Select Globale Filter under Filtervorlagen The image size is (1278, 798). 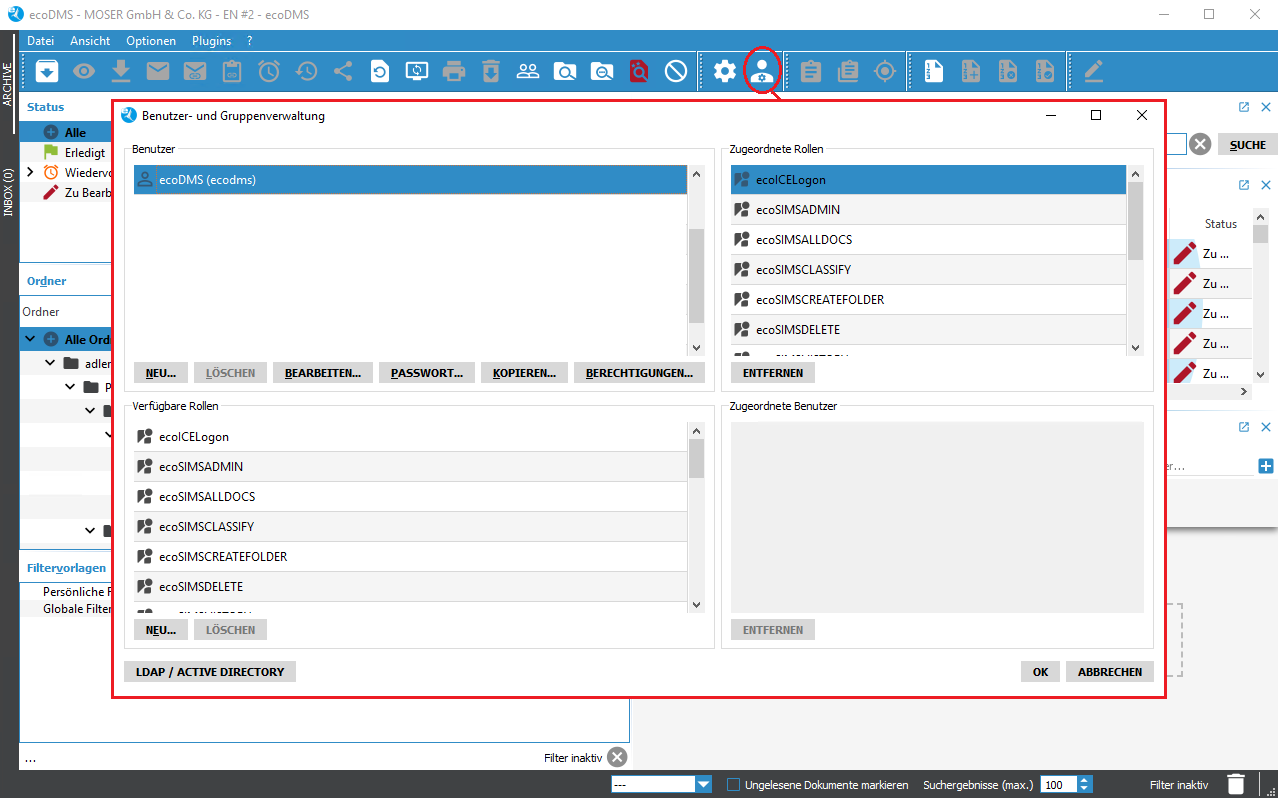click(x=77, y=609)
